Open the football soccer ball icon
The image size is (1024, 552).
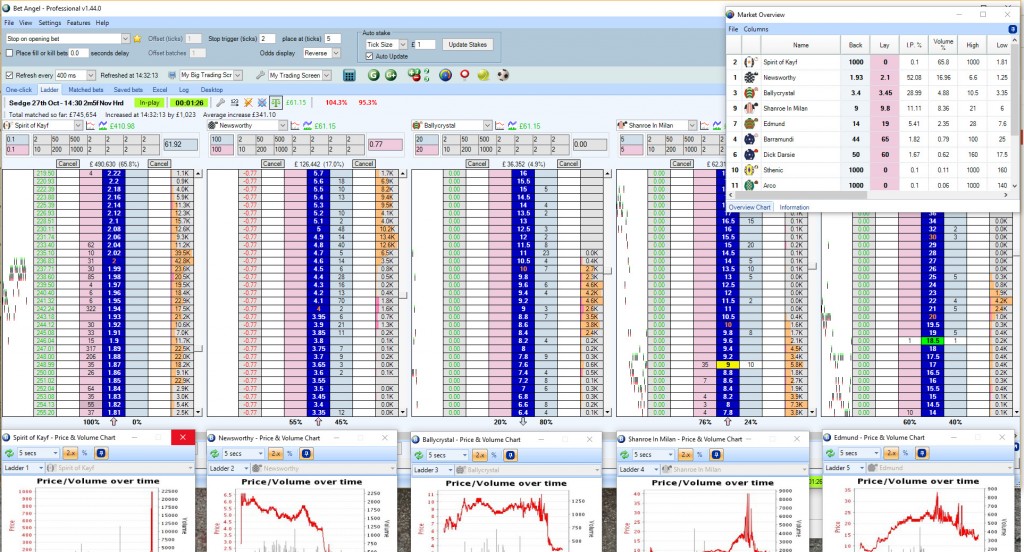coord(503,75)
